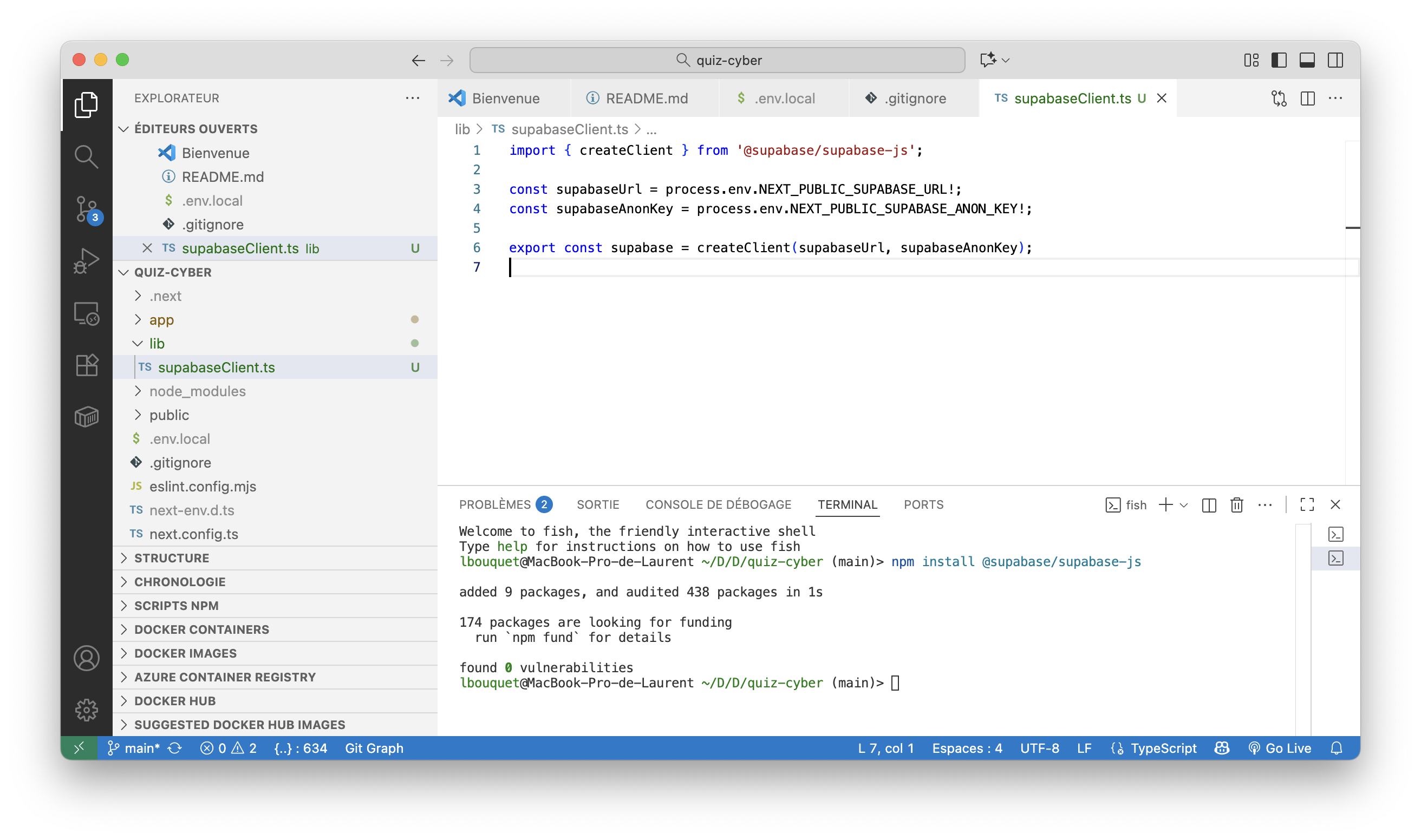Kill the fish terminal with trash icon
Viewport: 1421px width, 840px height.
click(1236, 504)
